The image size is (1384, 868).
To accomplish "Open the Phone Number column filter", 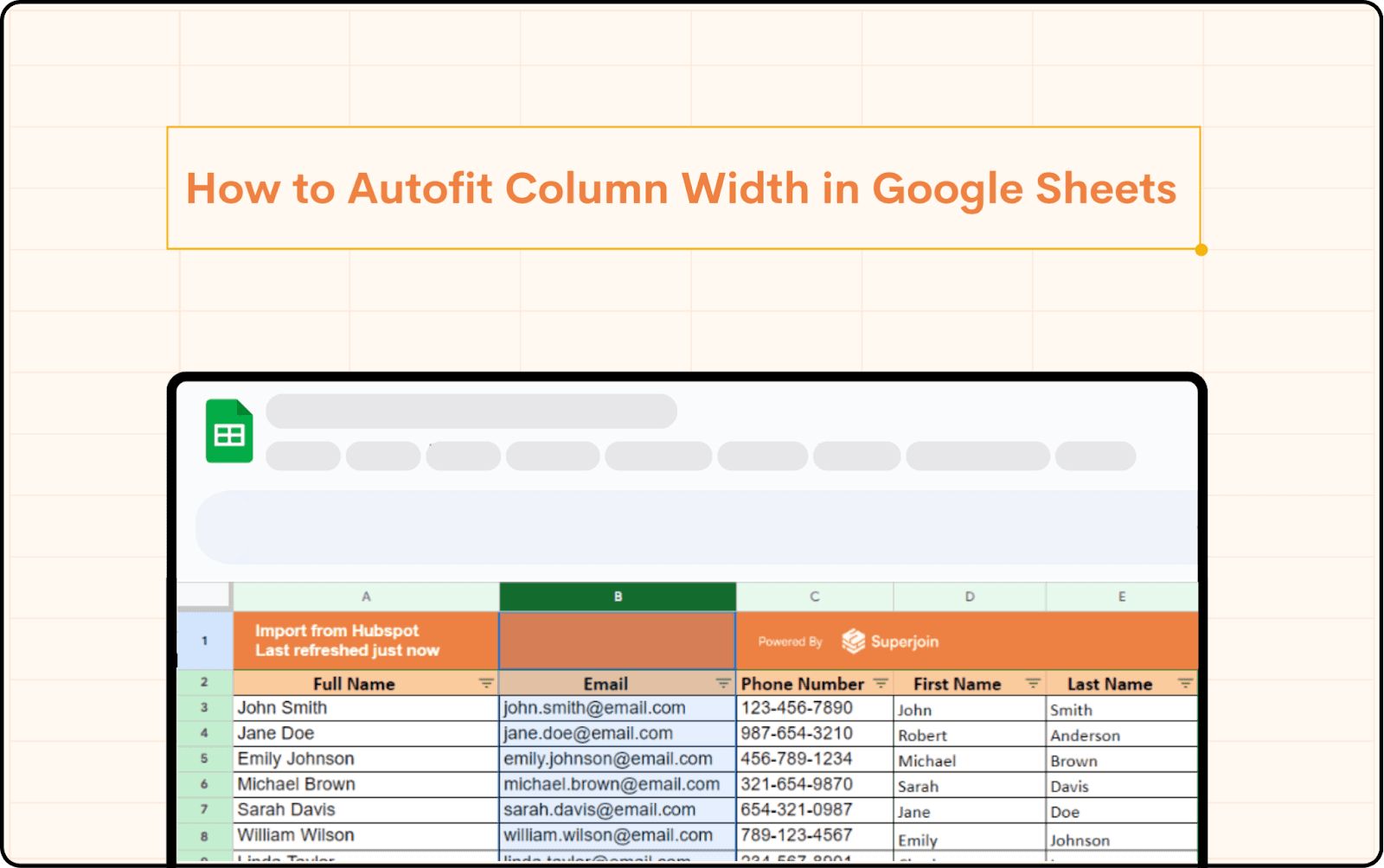I will pyautogui.click(x=881, y=684).
